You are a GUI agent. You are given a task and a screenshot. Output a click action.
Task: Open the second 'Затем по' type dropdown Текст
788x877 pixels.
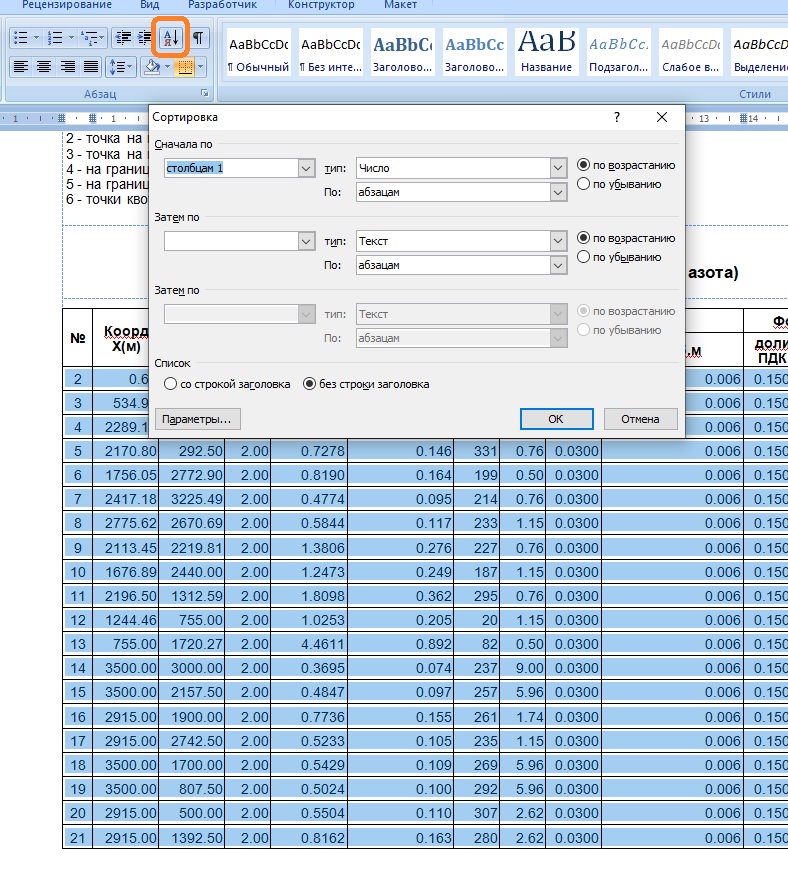click(558, 241)
